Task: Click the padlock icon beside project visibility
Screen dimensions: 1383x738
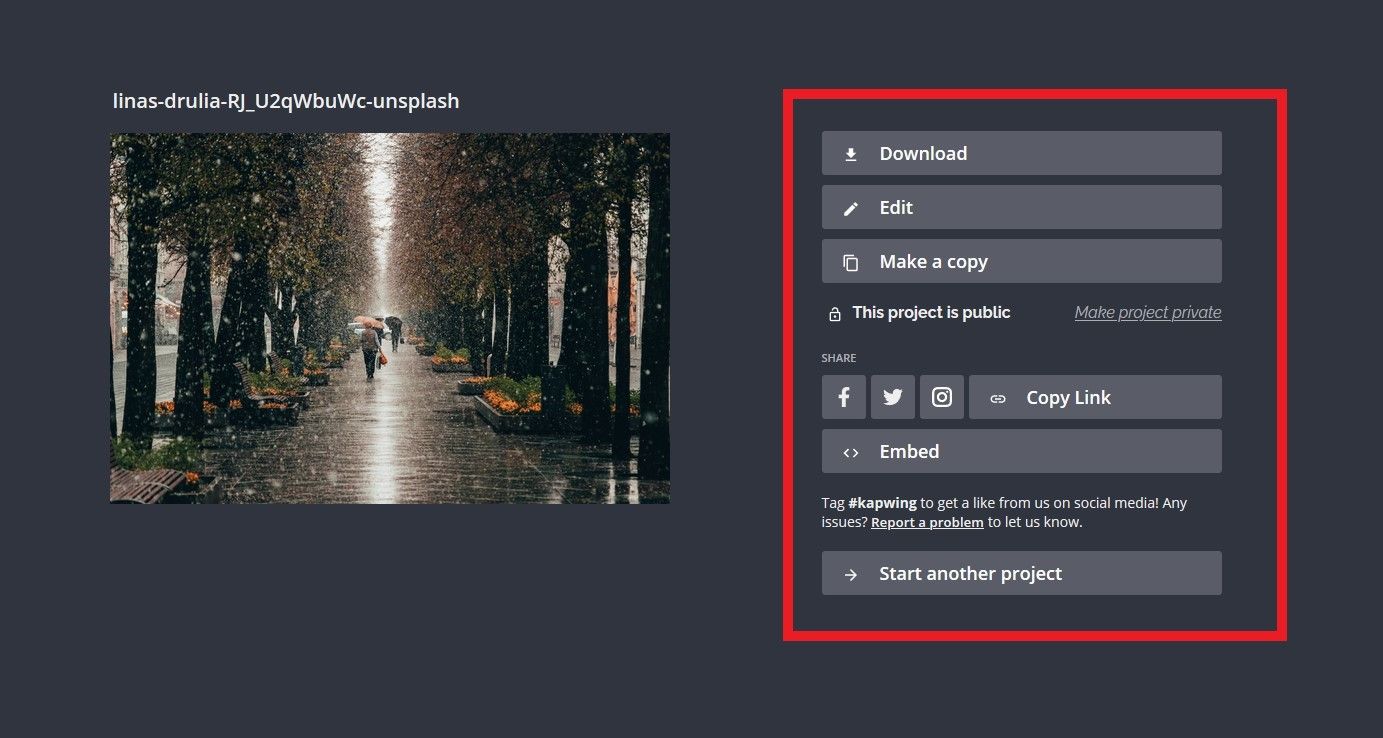Action: (835, 314)
